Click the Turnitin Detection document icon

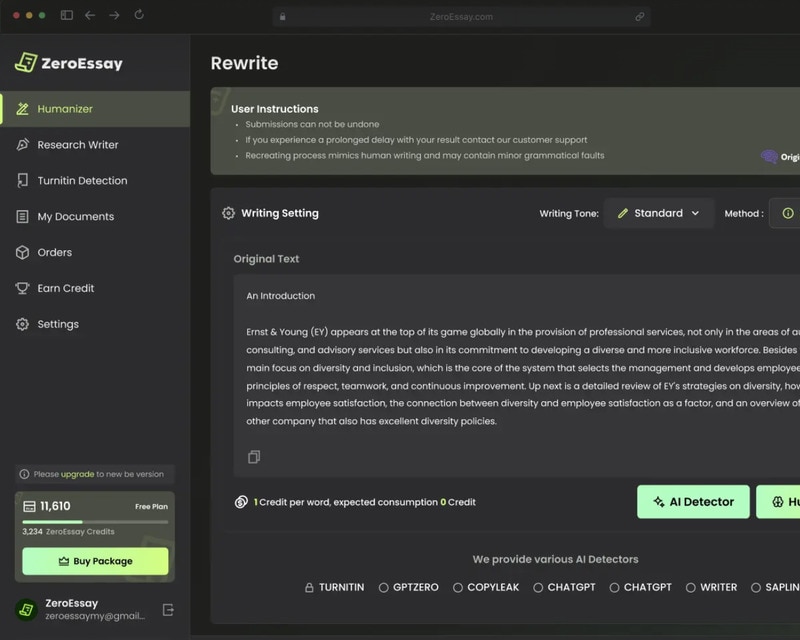tap(23, 181)
